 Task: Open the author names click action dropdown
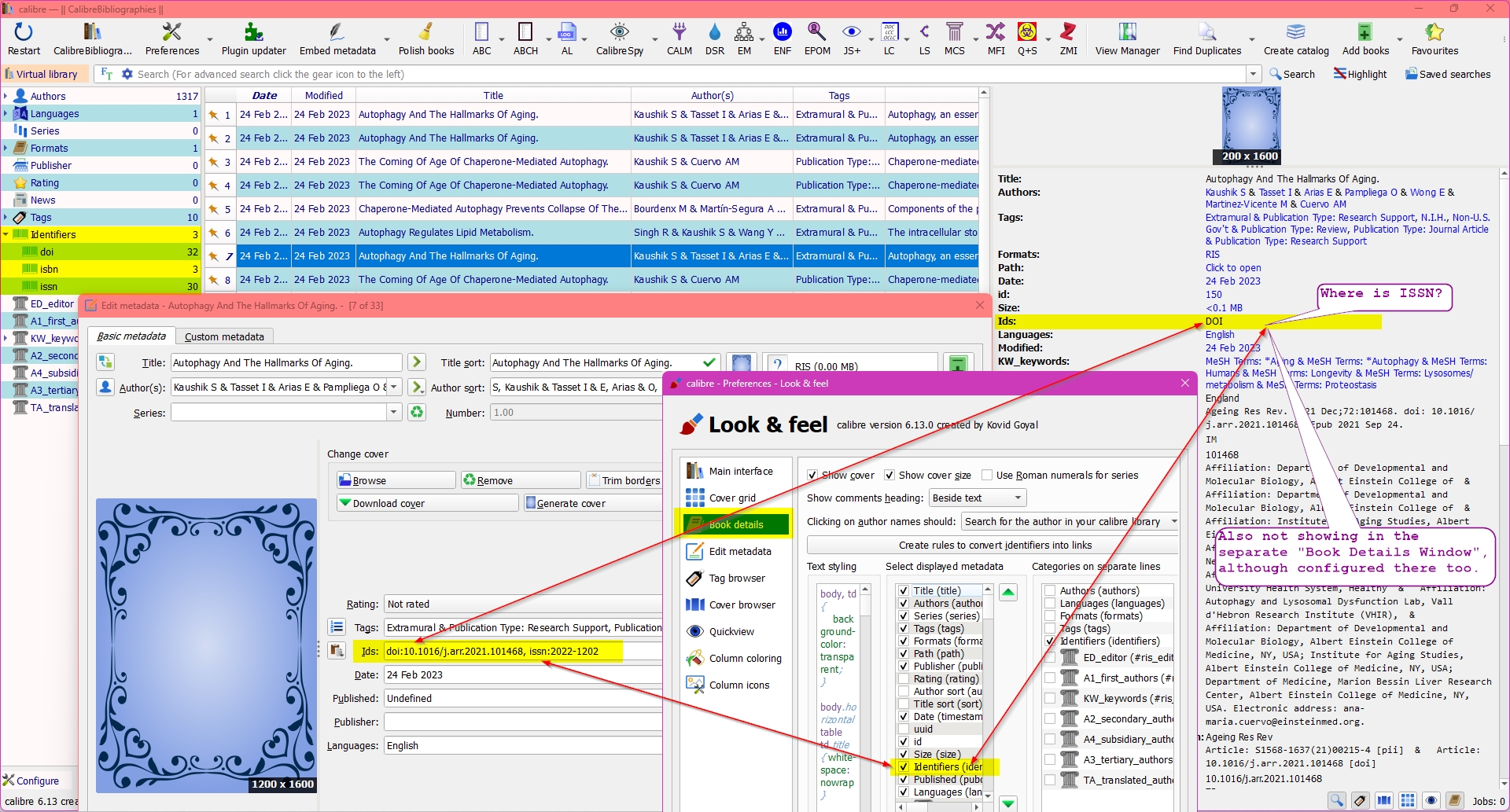1070,521
